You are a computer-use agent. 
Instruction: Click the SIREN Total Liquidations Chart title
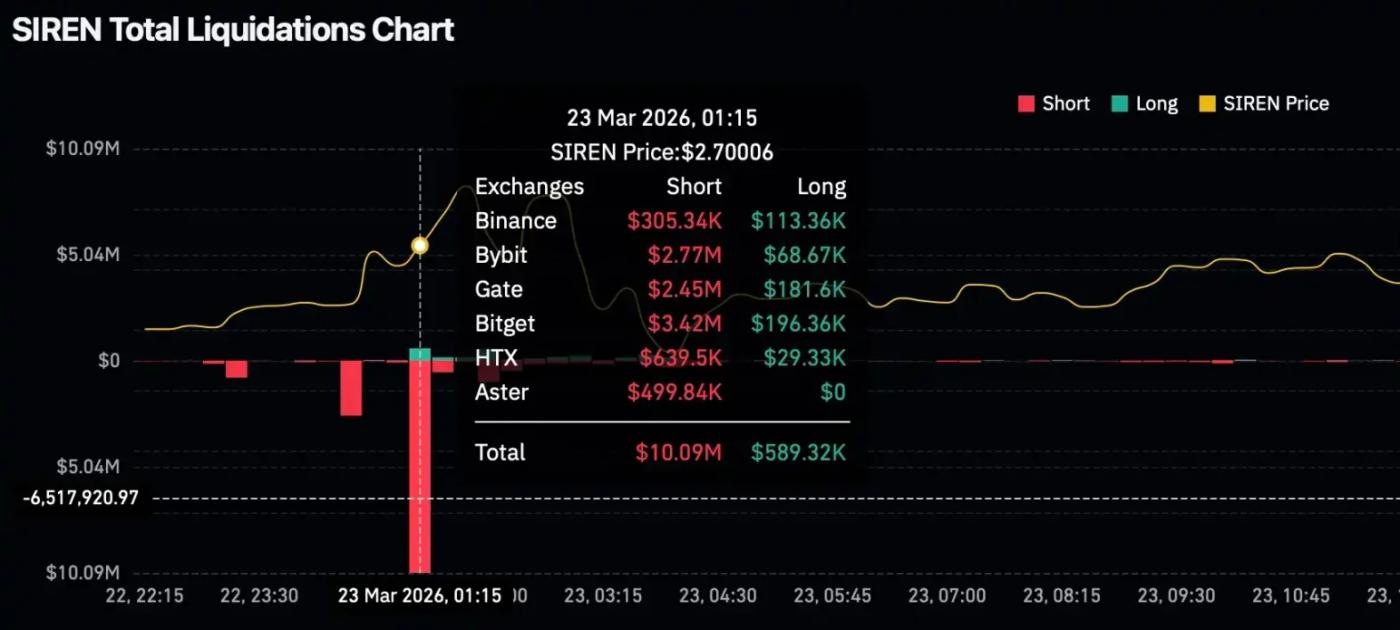[233, 29]
